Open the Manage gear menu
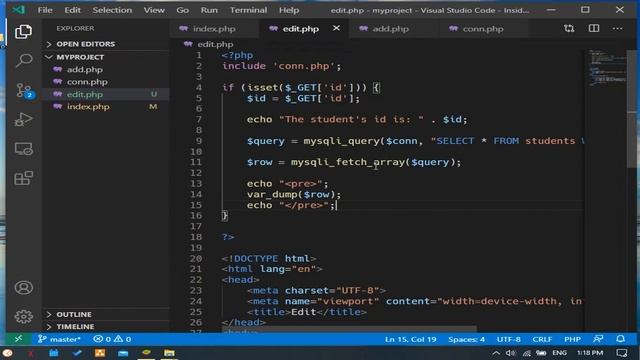The height and width of the screenshot is (360, 640). pyautogui.click(x=23, y=316)
